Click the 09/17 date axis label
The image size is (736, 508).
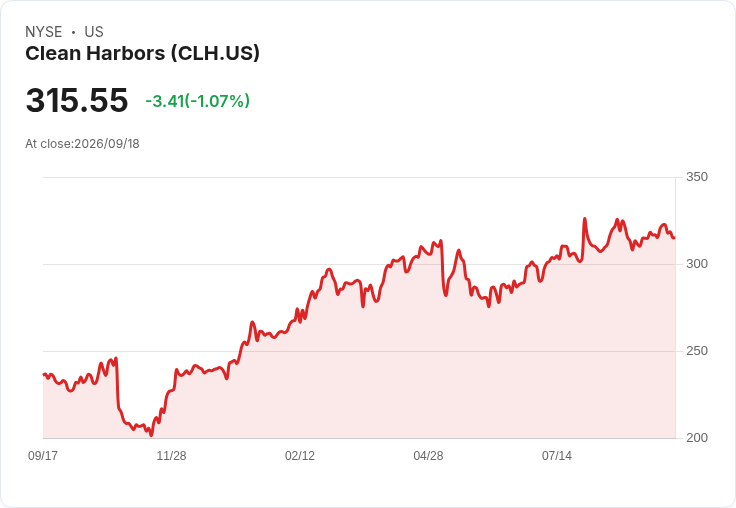[43, 455]
